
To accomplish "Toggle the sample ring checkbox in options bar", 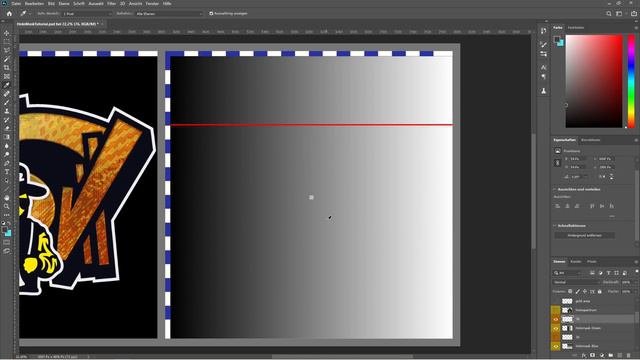I will [x=211, y=13].
